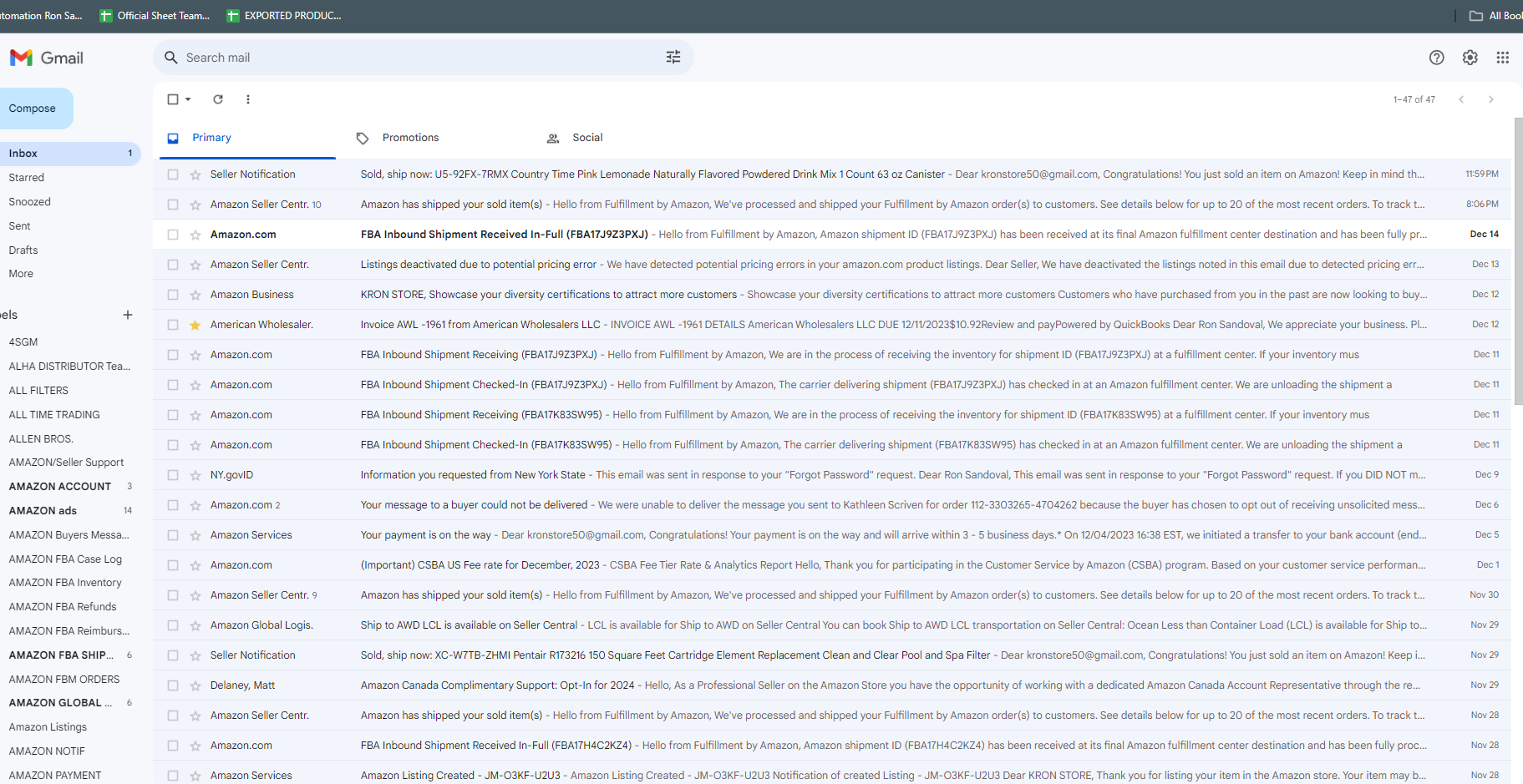The image size is (1523, 784).
Task: Expand More in the sidebar
Action: (x=21, y=274)
